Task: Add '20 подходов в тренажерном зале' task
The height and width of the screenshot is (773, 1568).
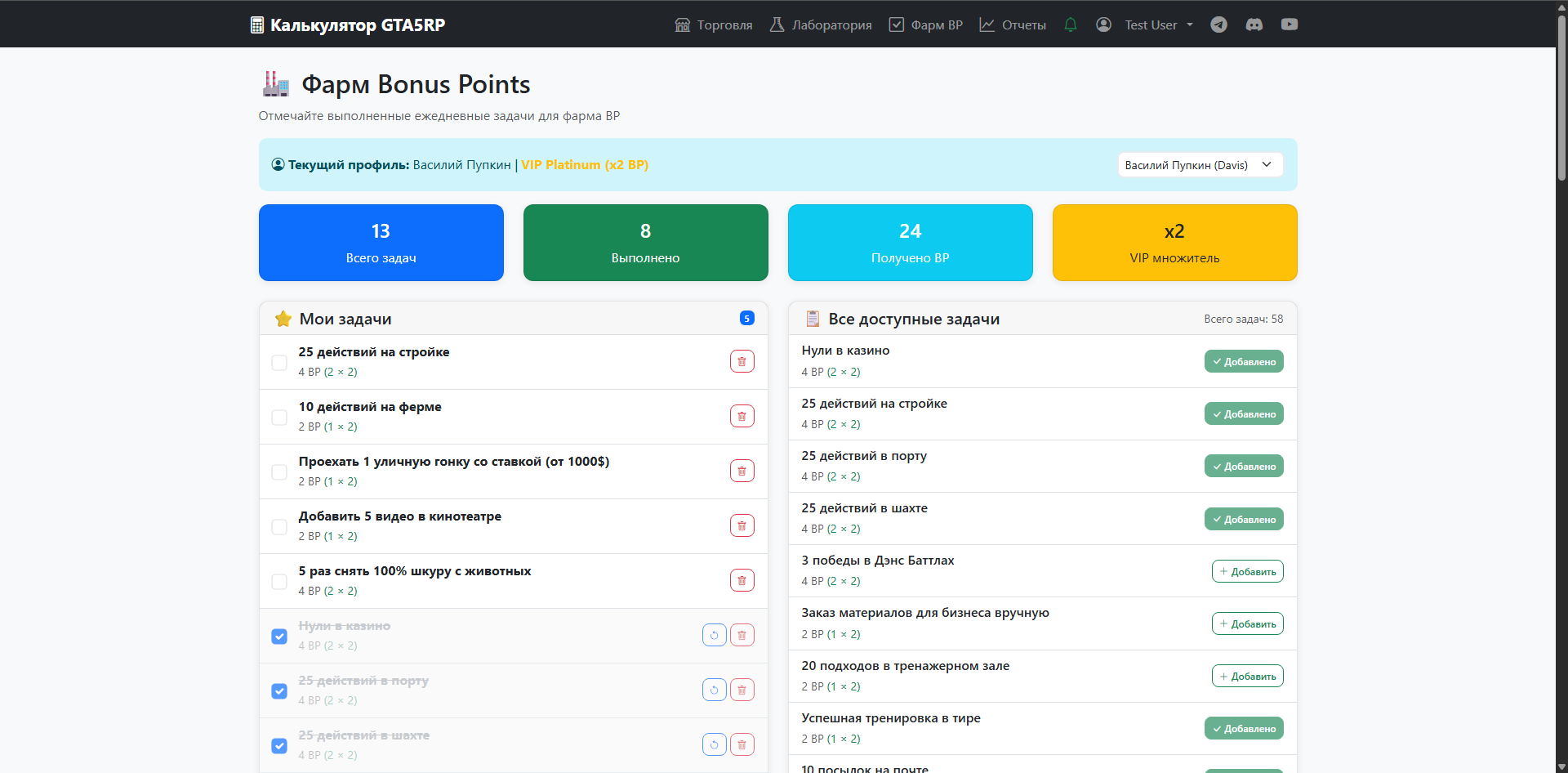Action: pyautogui.click(x=1247, y=676)
